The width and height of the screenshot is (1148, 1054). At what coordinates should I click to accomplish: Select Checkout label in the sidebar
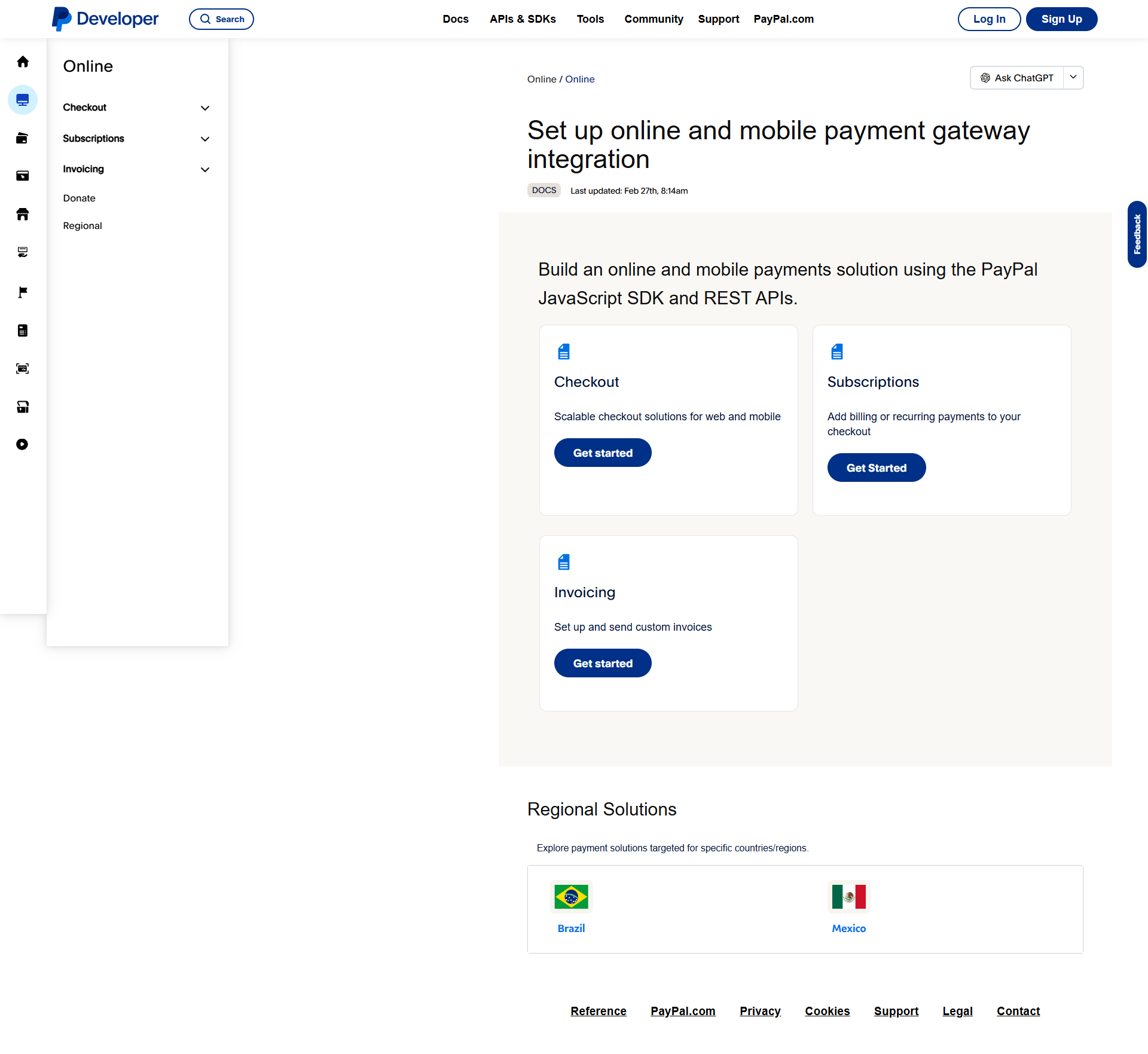pos(84,108)
